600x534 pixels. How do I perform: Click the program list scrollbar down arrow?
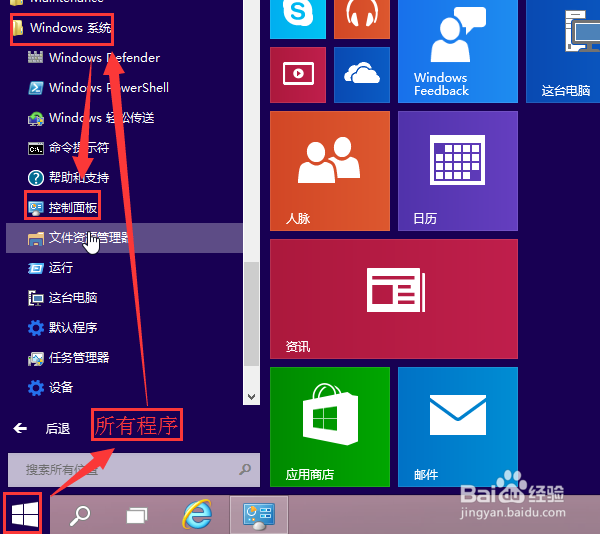(251, 397)
